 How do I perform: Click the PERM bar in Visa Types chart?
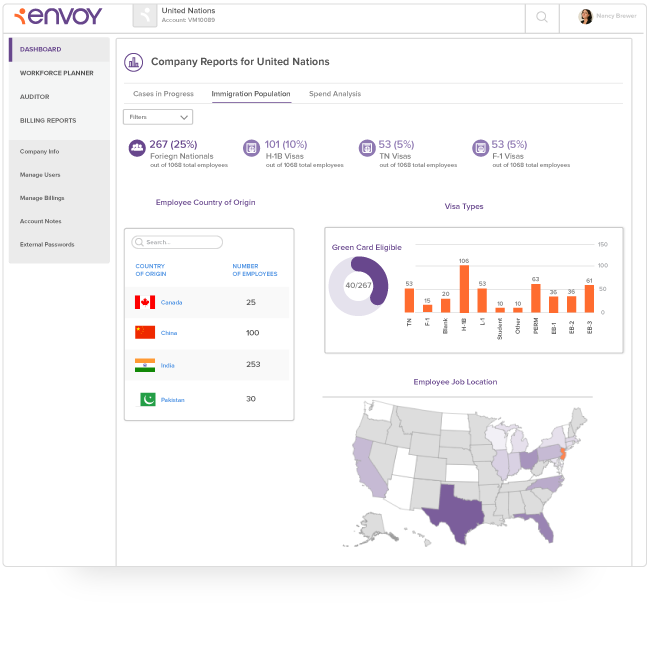point(536,298)
